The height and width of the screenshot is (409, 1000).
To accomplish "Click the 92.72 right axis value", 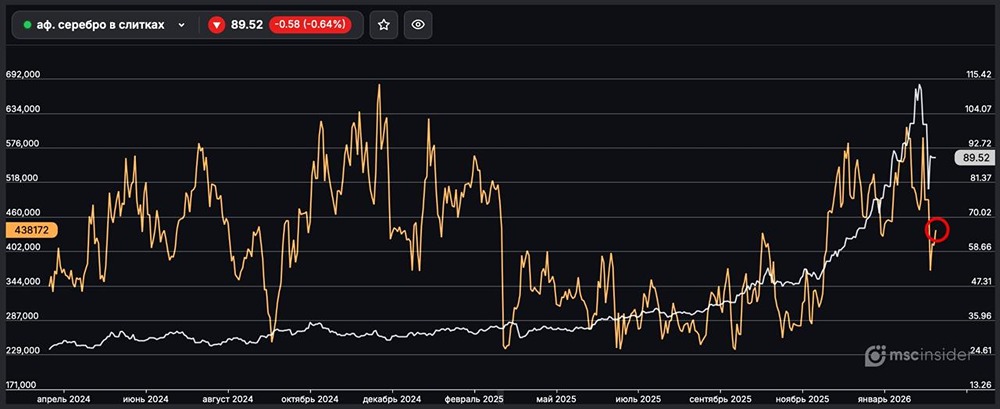I will click(x=978, y=143).
